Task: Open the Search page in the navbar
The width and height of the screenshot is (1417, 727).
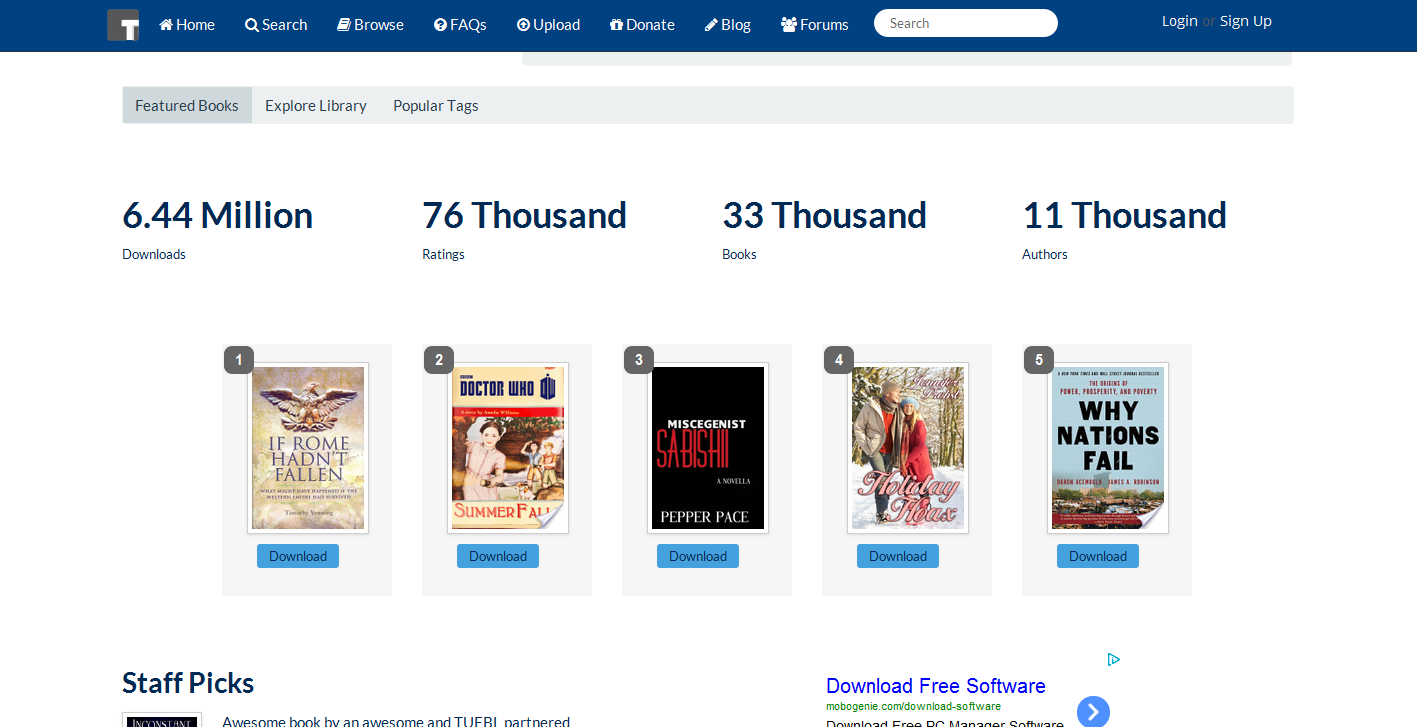Action: click(276, 25)
